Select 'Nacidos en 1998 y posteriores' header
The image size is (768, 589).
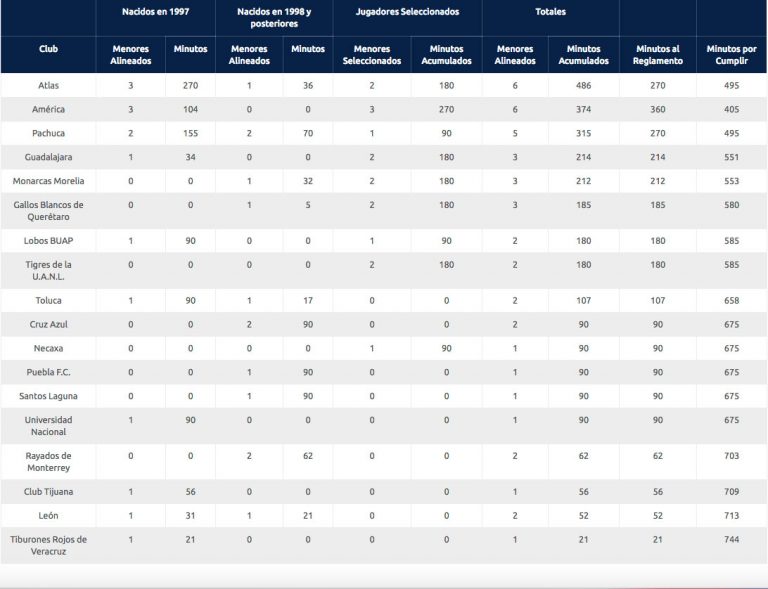[274, 18]
